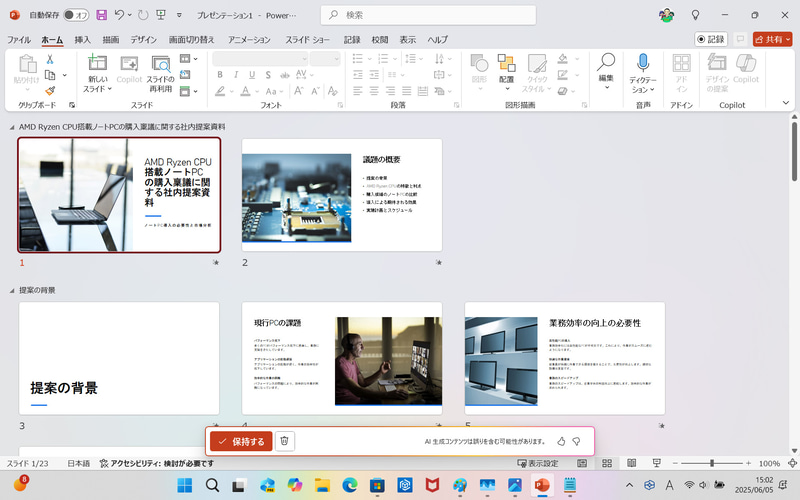Click the accessibility status message

click(157, 463)
